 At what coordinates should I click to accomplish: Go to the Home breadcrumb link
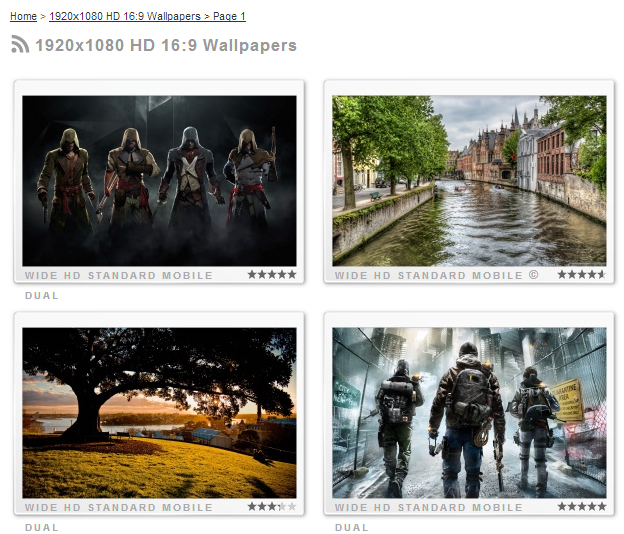click(23, 16)
